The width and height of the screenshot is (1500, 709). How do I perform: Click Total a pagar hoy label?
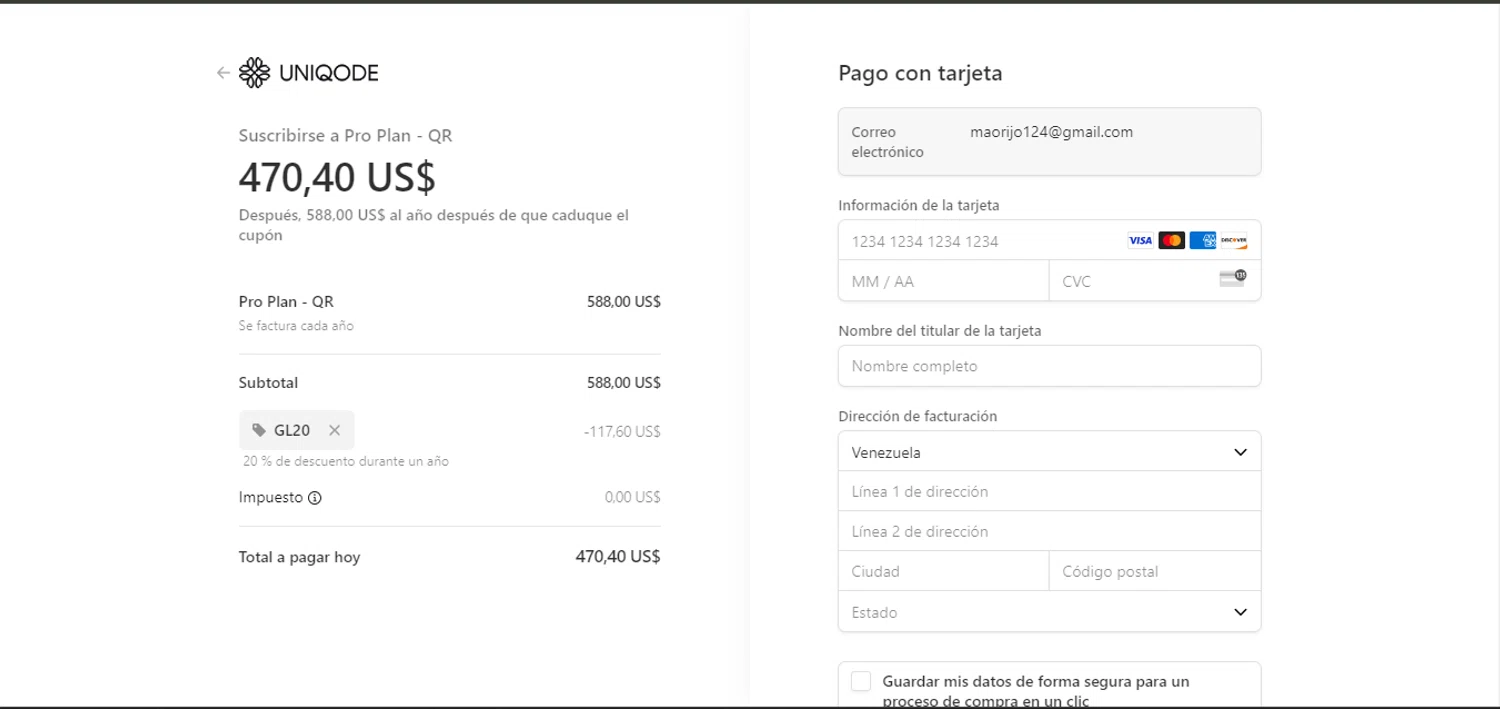(x=299, y=558)
